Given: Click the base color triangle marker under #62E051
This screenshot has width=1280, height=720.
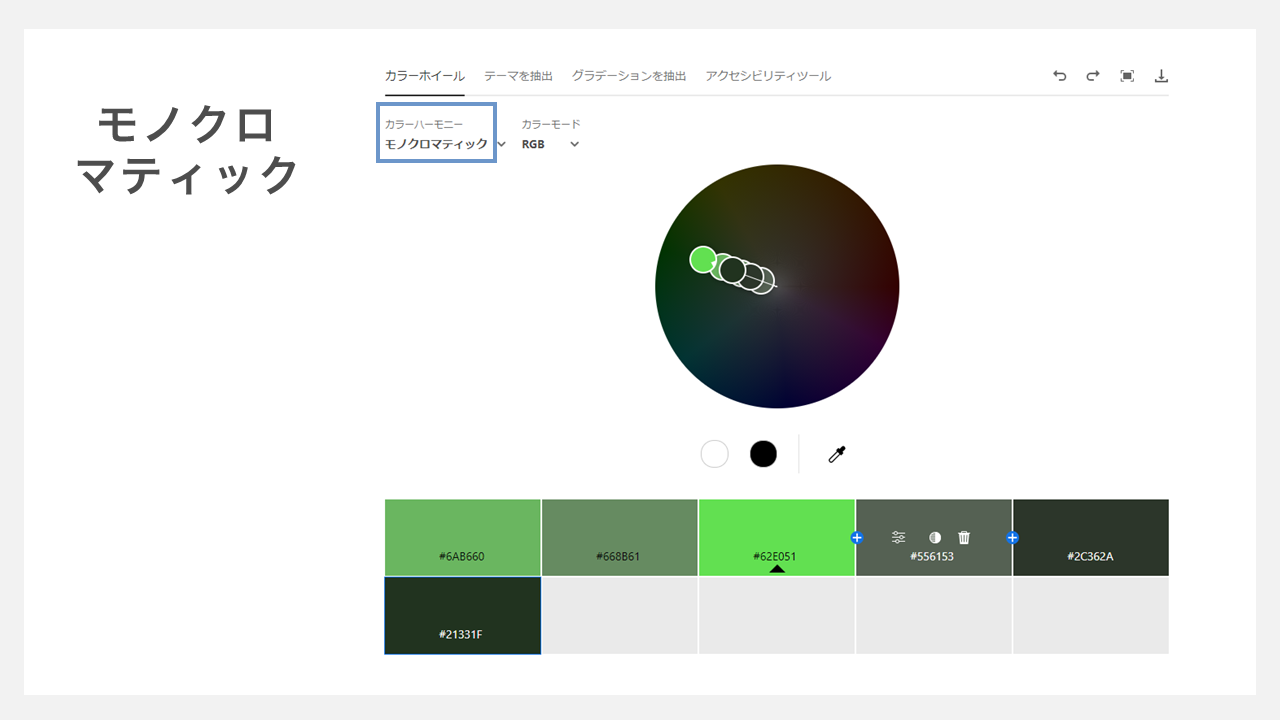Looking at the screenshot, I should point(777,569).
